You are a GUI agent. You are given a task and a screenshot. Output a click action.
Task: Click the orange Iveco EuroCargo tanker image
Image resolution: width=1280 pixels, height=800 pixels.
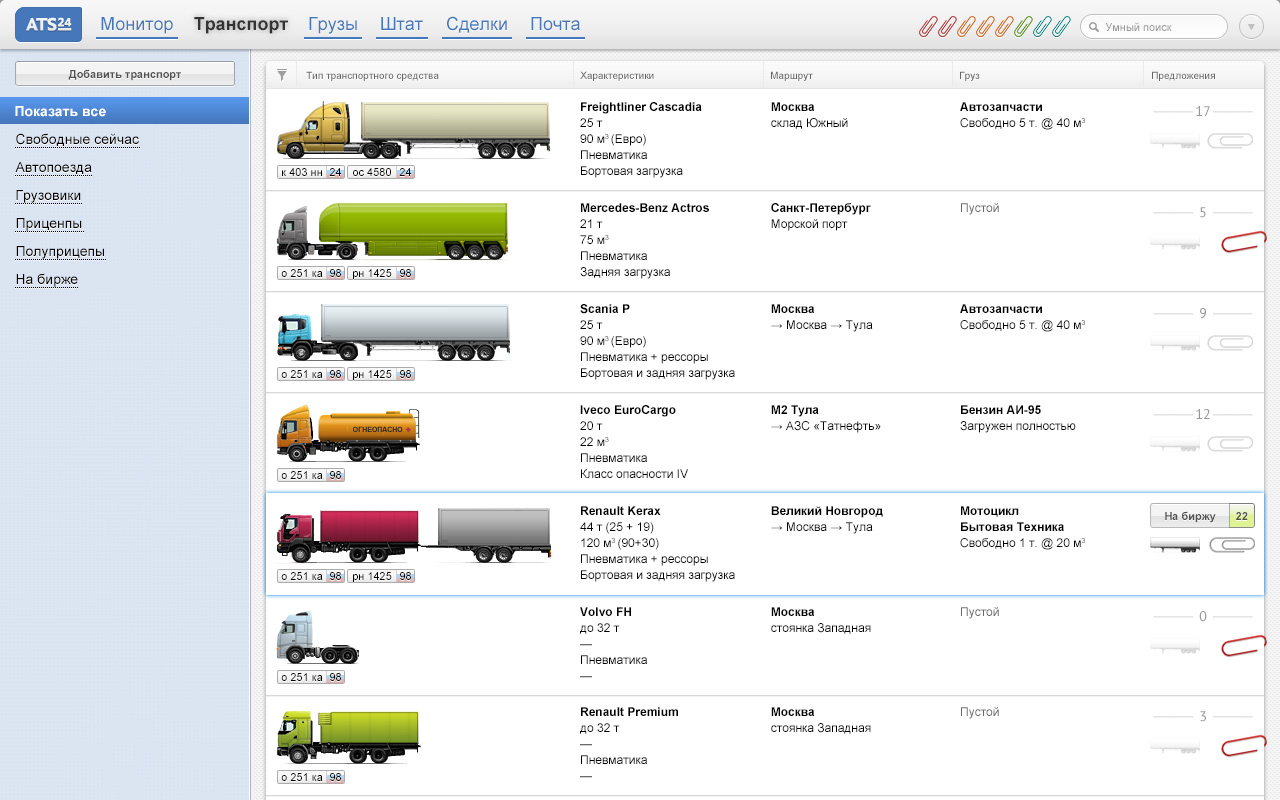[x=348, y=434]
